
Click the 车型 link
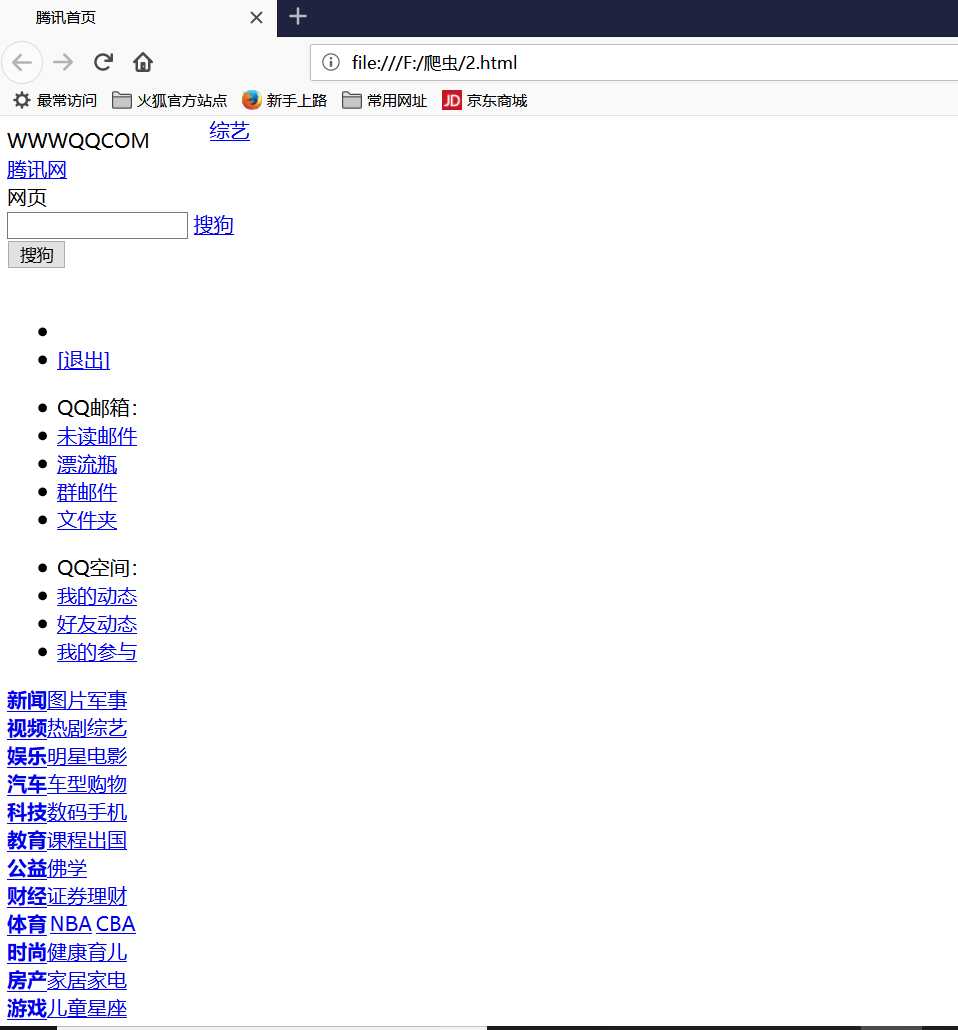click(67, 784)
